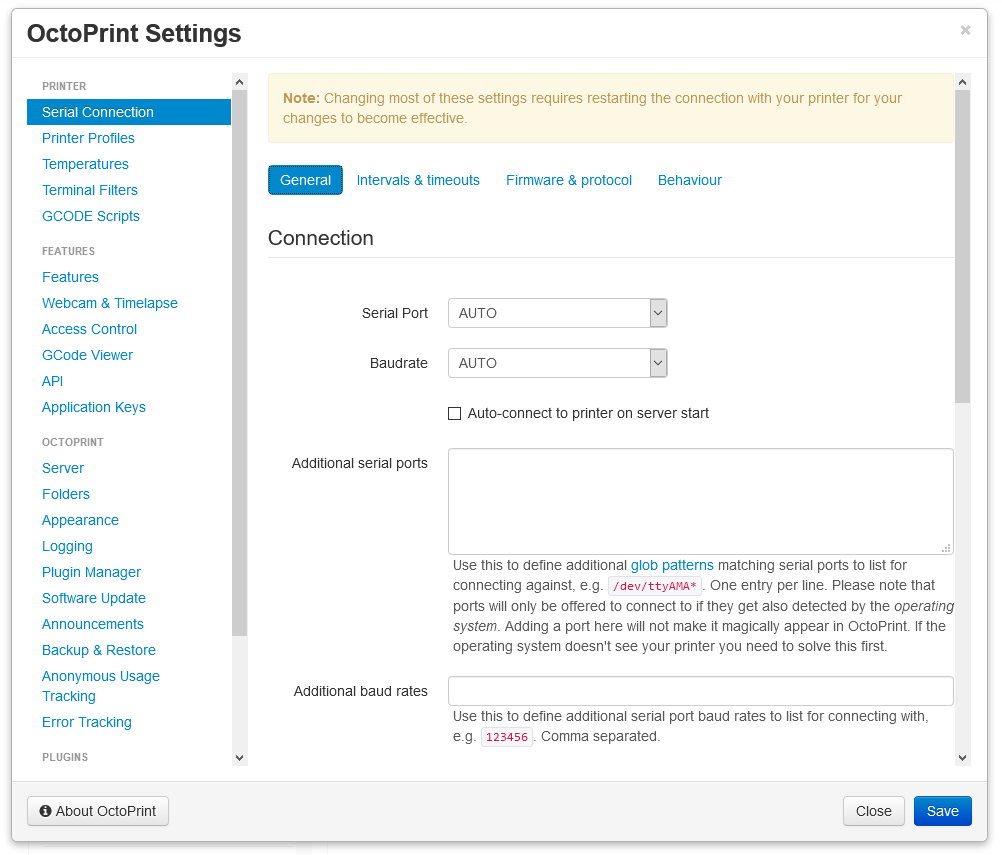Click the About OctoPrint button
Viewport: 1002px width, 855px height.
[98, 811]
